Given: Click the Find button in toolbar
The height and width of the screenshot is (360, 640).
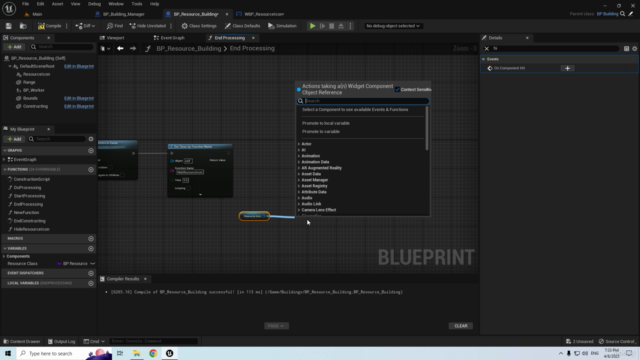Looking at the screenshot, I should tap(115, 26).
